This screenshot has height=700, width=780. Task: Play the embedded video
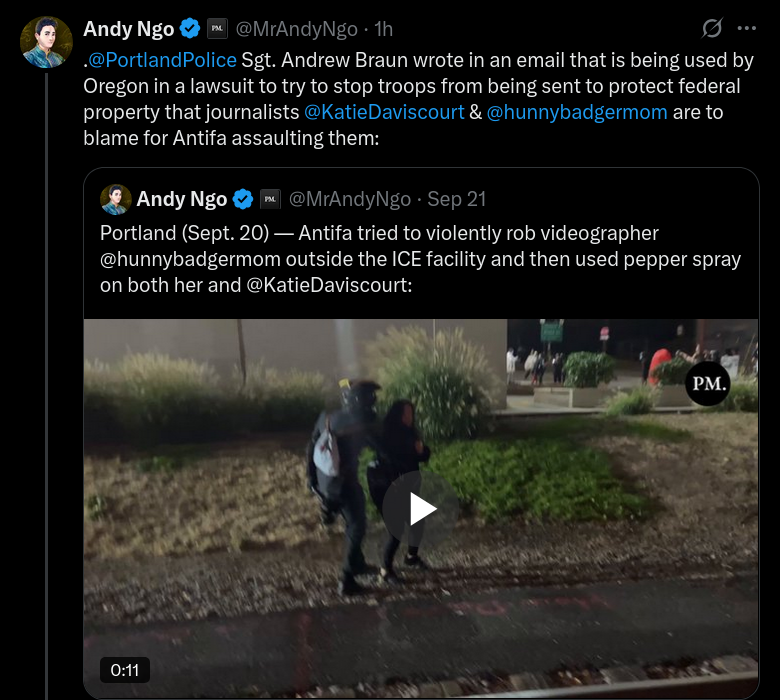(421, 508)
